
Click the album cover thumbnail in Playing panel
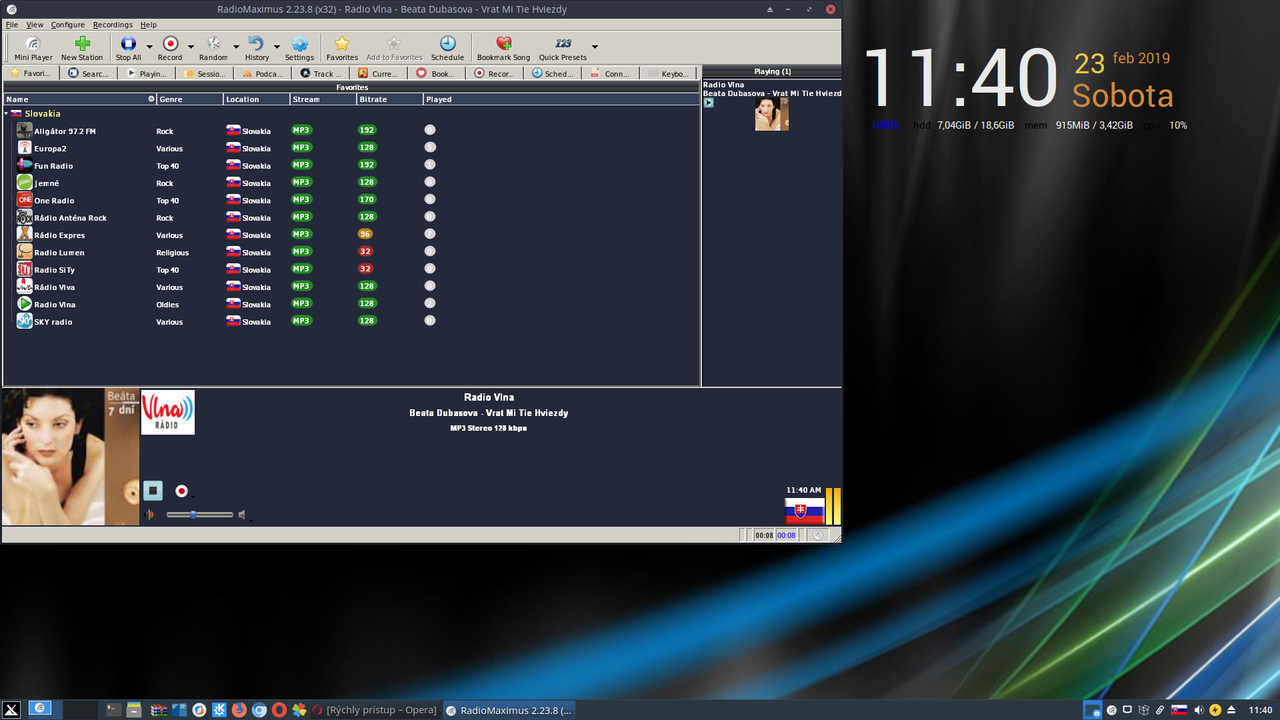coord(771,114)
